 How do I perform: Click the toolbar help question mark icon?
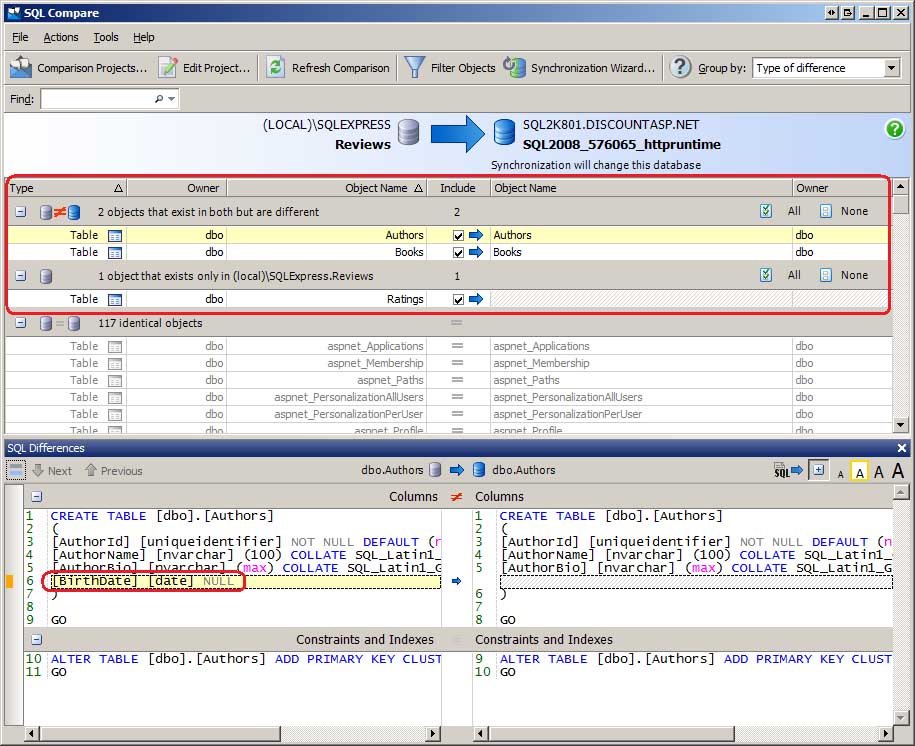tap(680, 67)
